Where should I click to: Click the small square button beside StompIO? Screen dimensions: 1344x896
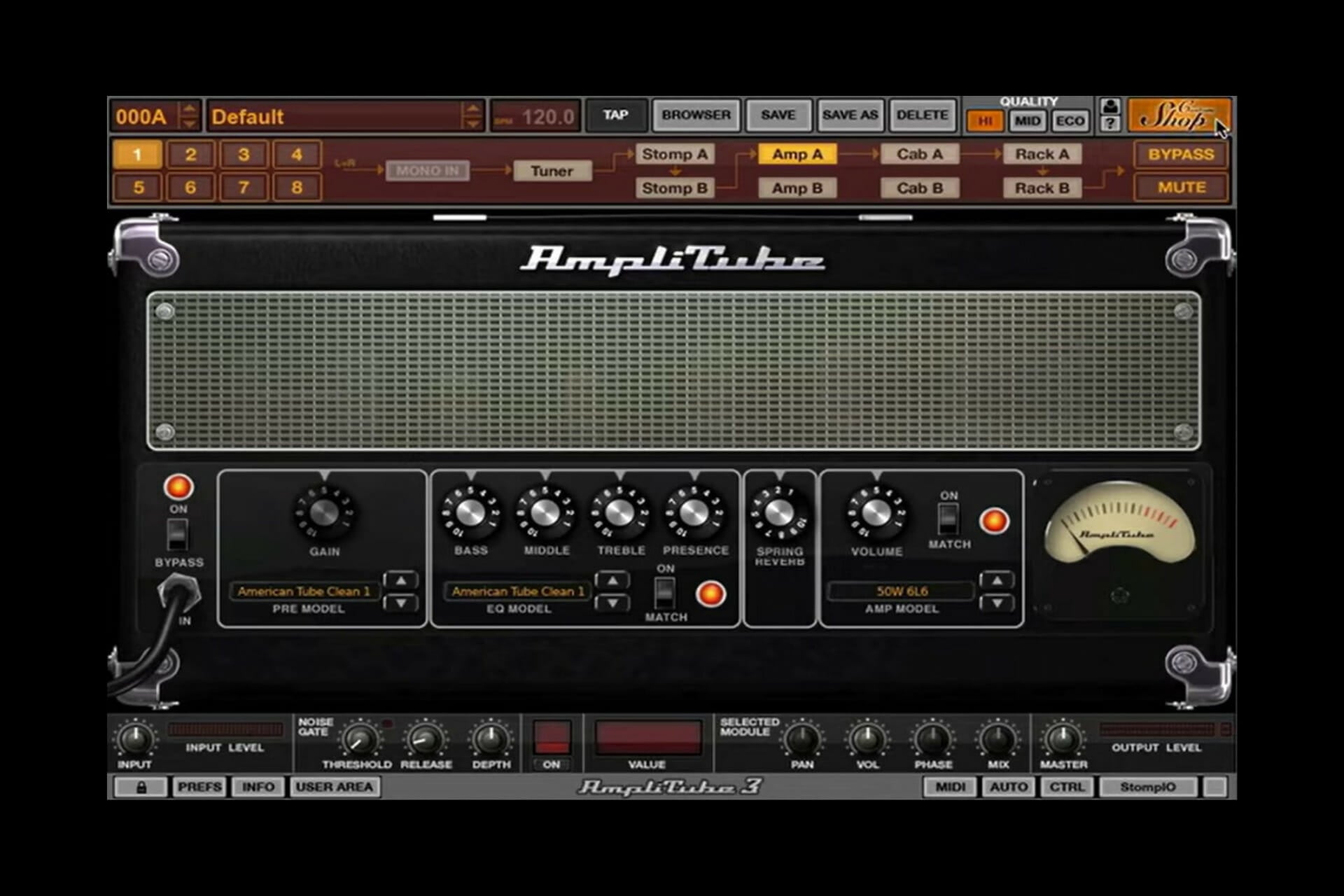point(1214,787)
